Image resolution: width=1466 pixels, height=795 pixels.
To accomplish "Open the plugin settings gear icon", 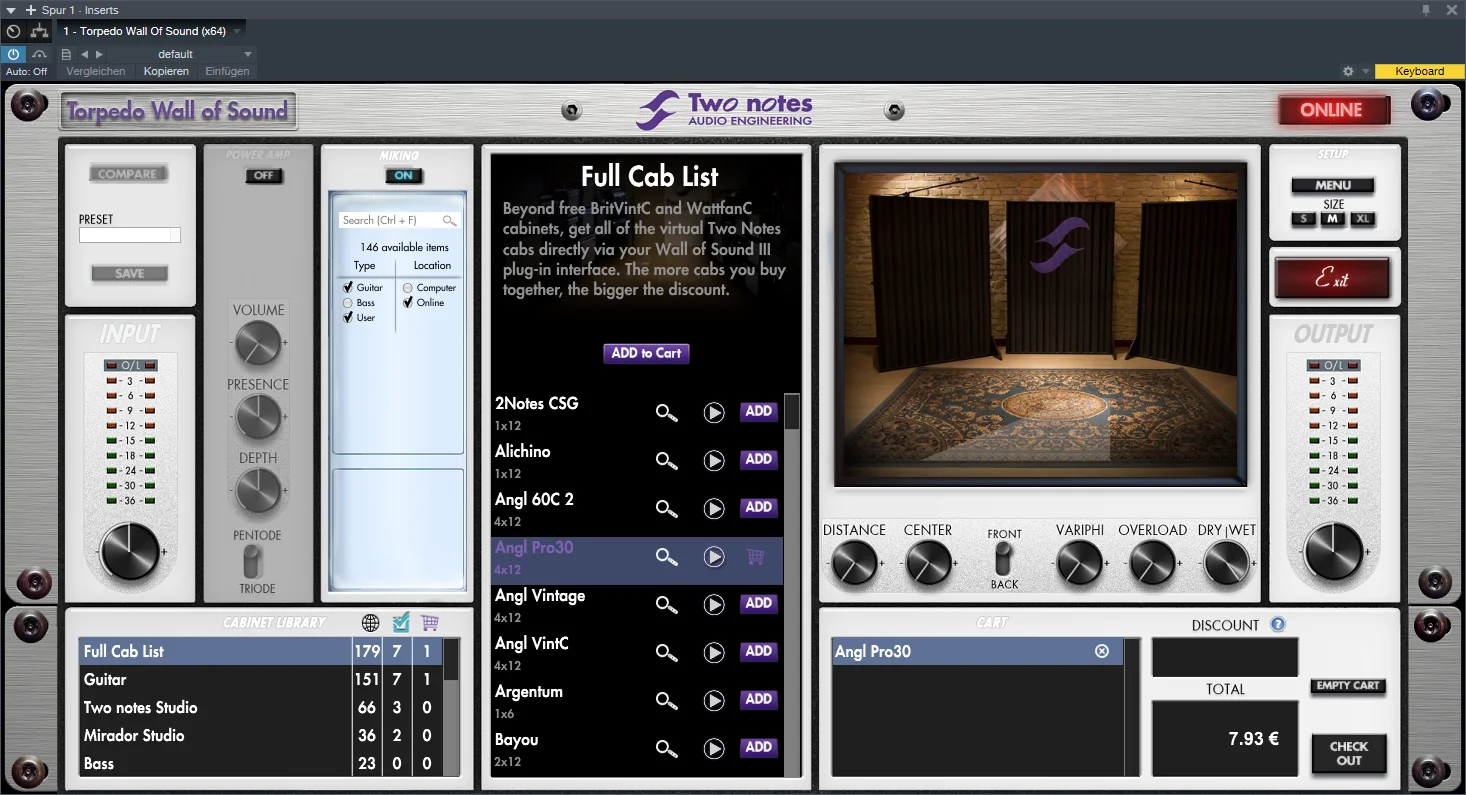I will 1348,72.
